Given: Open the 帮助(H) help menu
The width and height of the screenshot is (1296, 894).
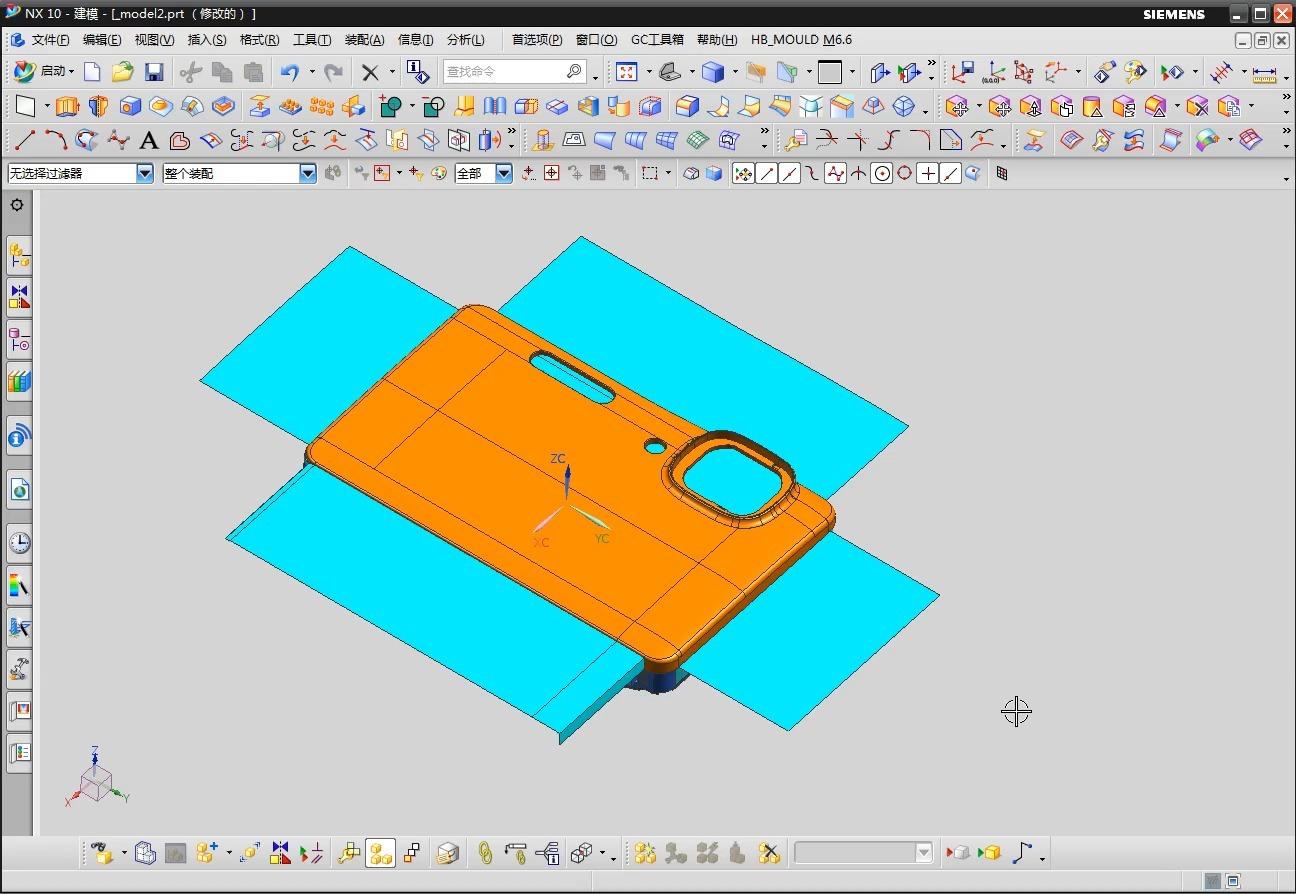Looking at the screenshot, I should click(x=717, y=40).
